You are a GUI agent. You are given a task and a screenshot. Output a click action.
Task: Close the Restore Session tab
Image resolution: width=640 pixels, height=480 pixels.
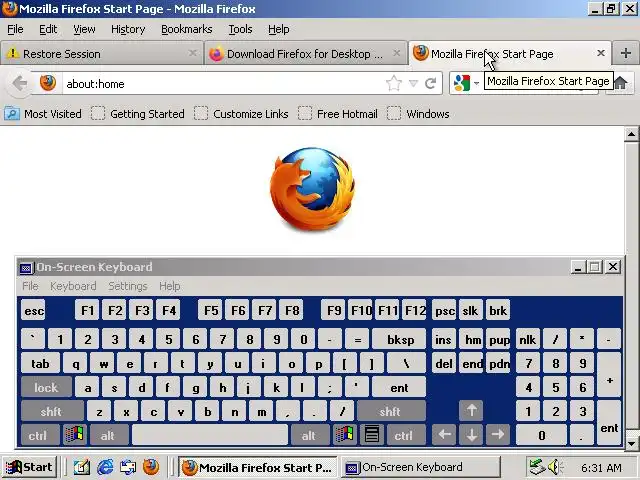192,53
